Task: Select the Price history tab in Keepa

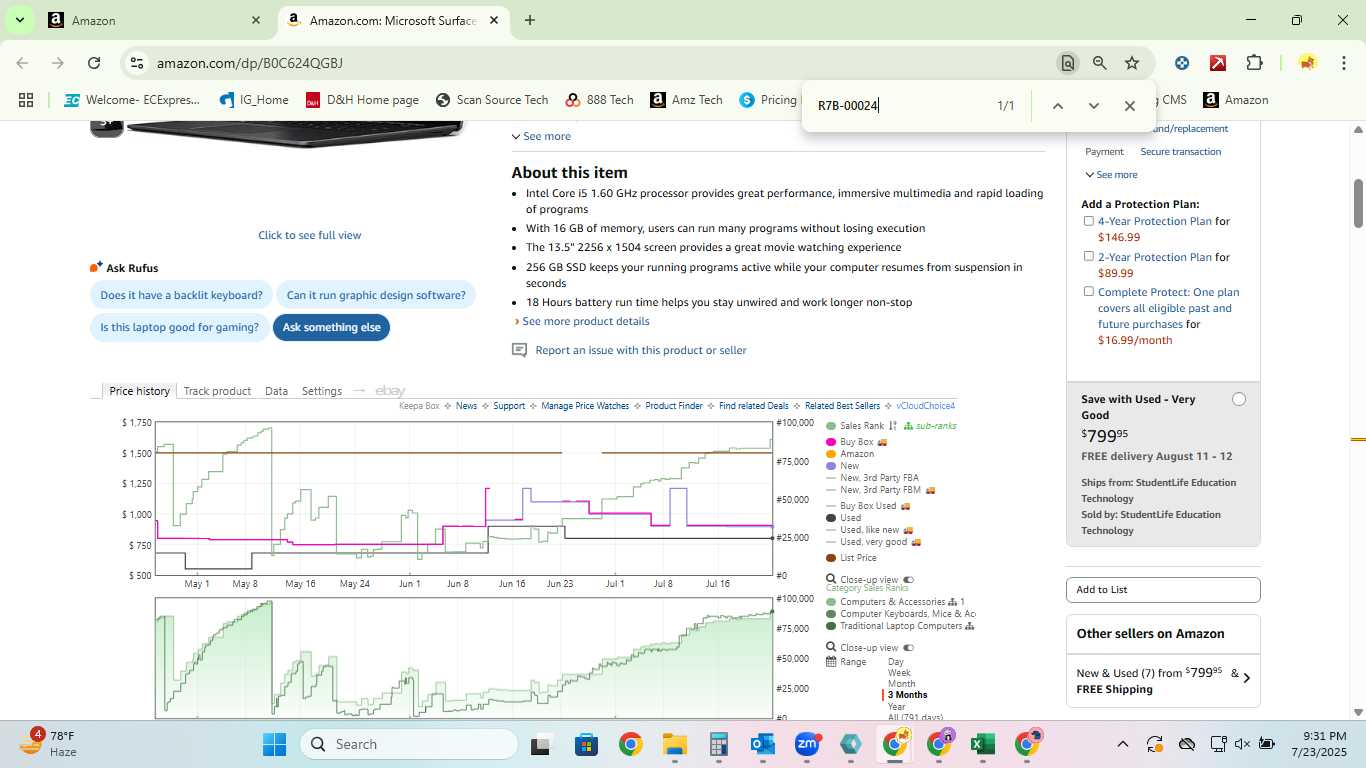Action: click(139, 391)
